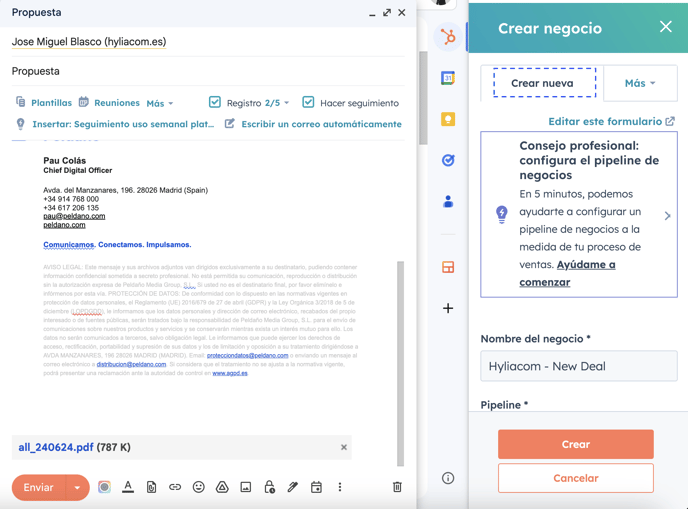Click the pau@peldano.com email link
The width and height of the screenshot is (688, 509).
74,216
